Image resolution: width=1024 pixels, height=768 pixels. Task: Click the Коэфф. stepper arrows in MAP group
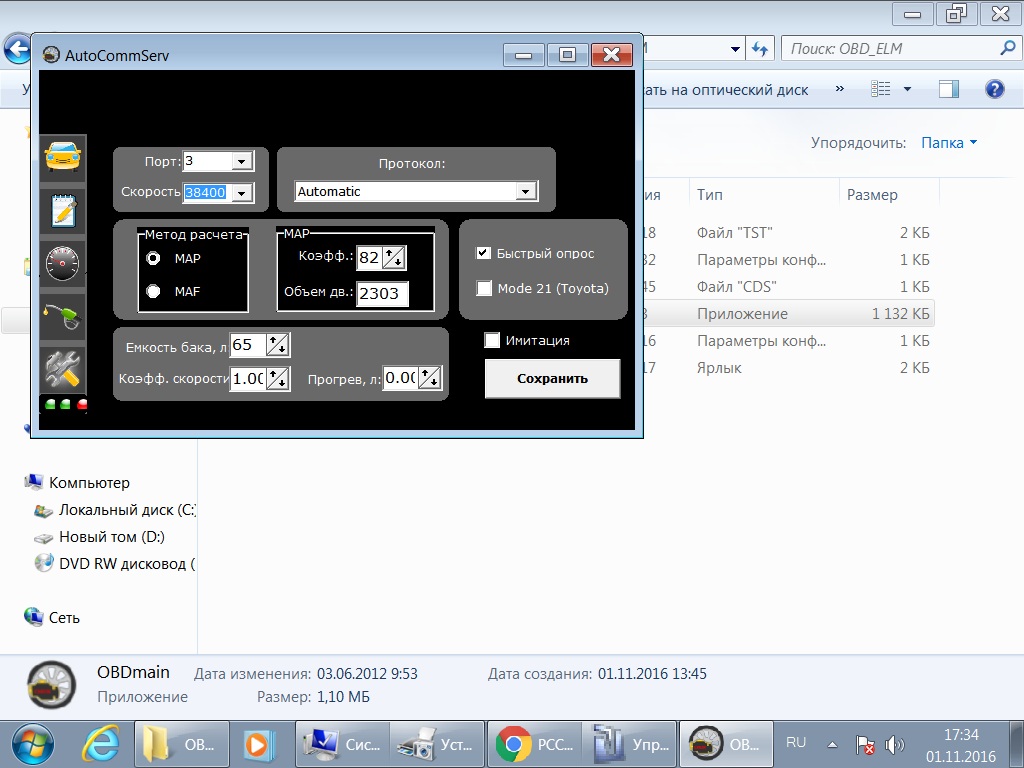click(393, 258)
